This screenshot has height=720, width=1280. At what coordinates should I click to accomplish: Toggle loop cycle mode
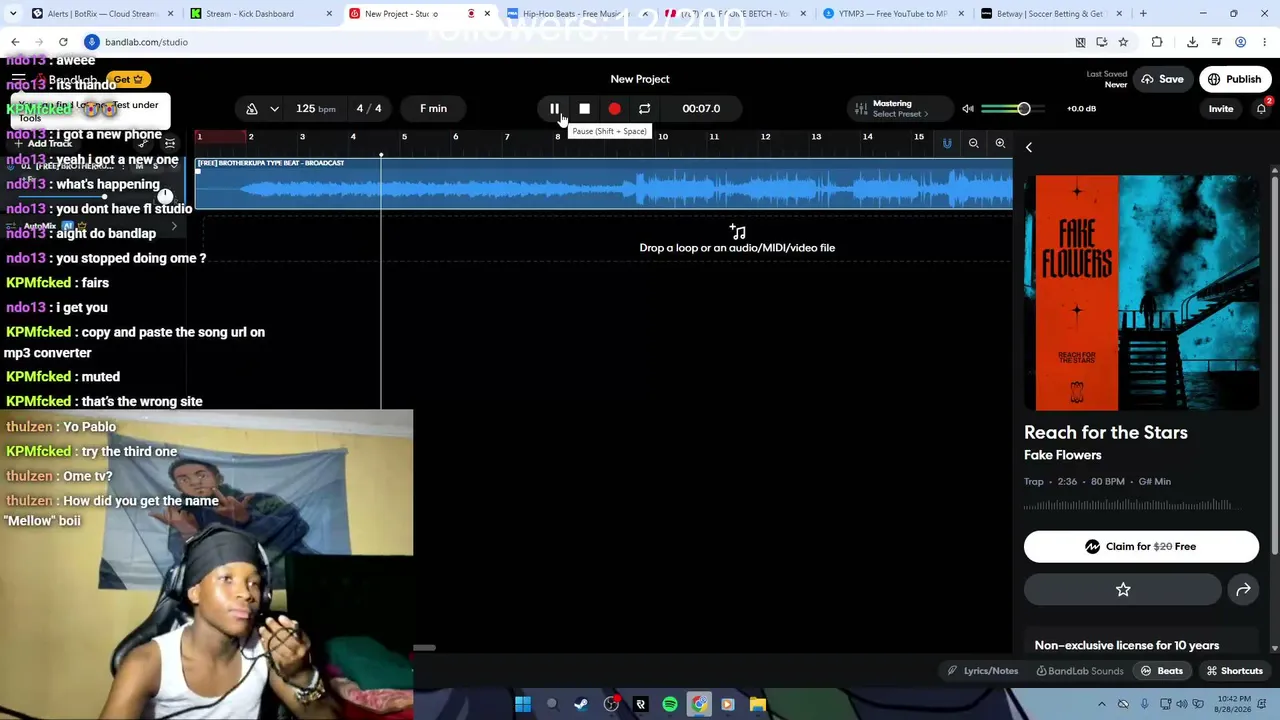(x=644, y=109)
